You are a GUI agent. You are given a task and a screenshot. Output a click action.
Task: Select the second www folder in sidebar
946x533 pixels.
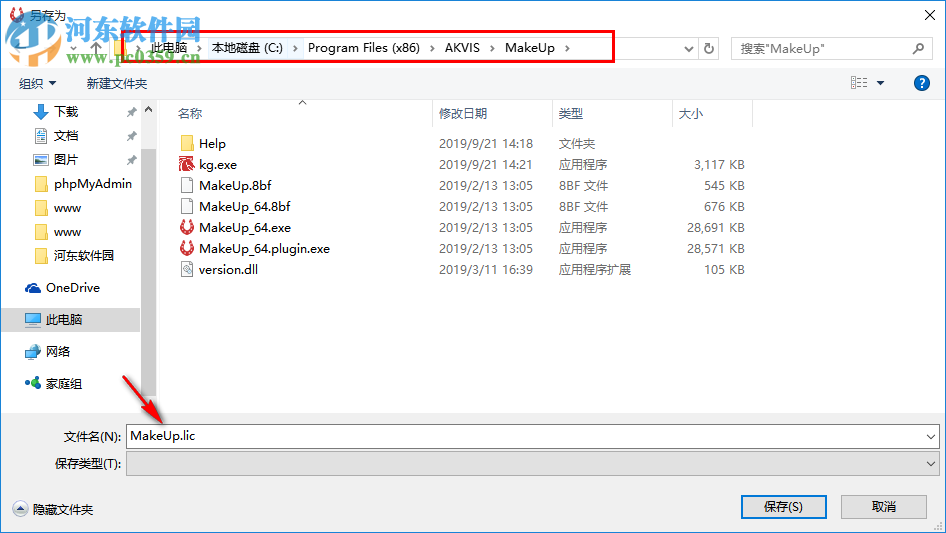[x=68, y=232]
